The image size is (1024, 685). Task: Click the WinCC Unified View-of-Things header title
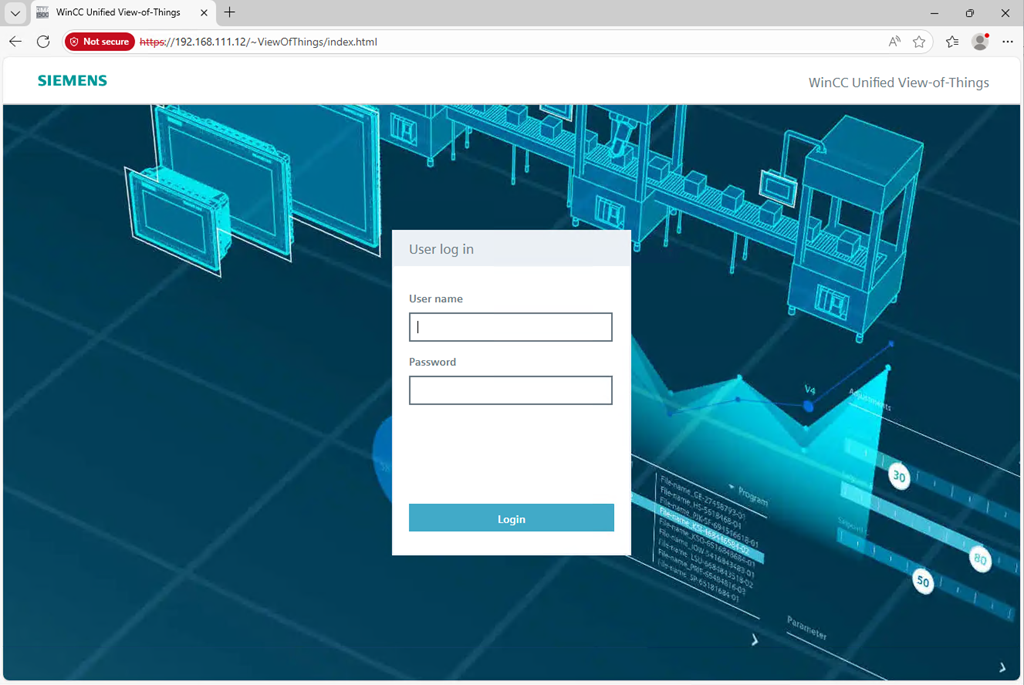click(x=898, y=82)
